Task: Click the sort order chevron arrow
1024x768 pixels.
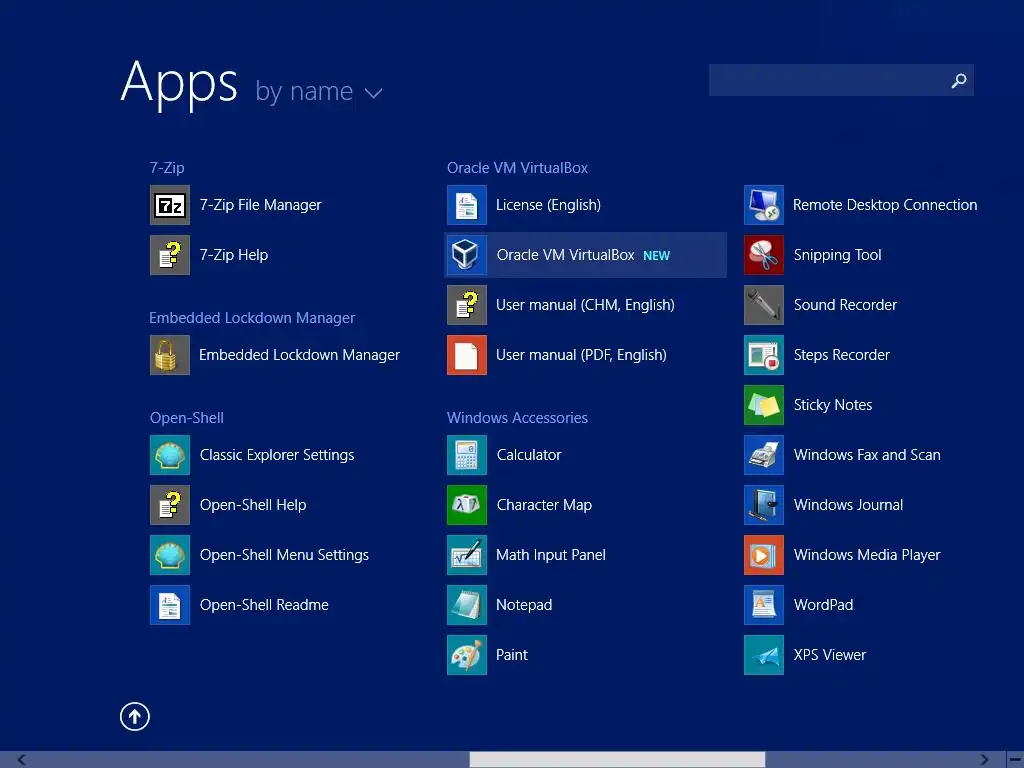Action: pos(374,93)
